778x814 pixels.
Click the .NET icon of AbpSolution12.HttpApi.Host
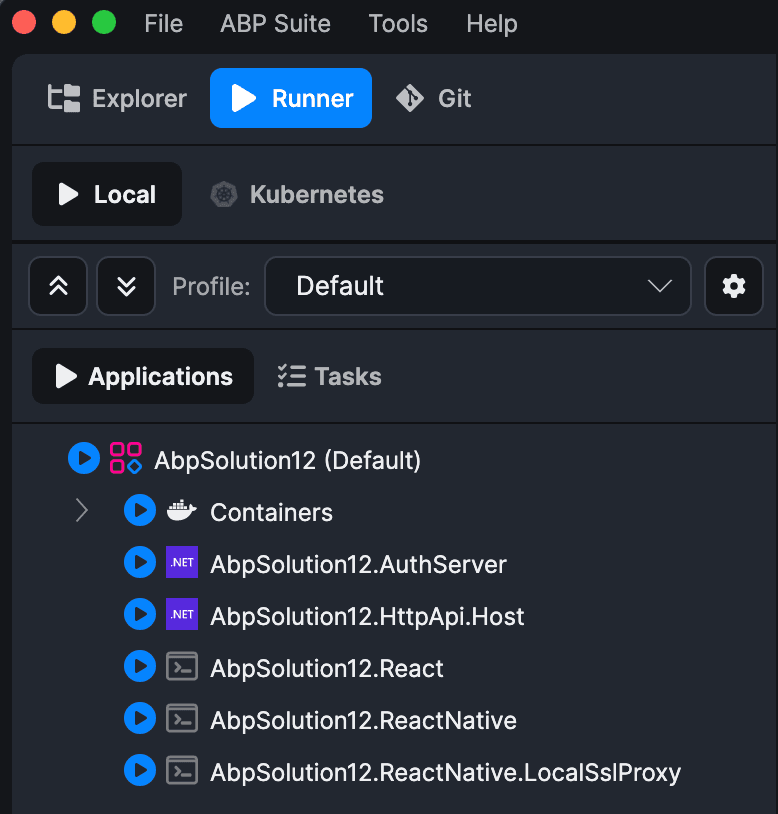(182, 614)
